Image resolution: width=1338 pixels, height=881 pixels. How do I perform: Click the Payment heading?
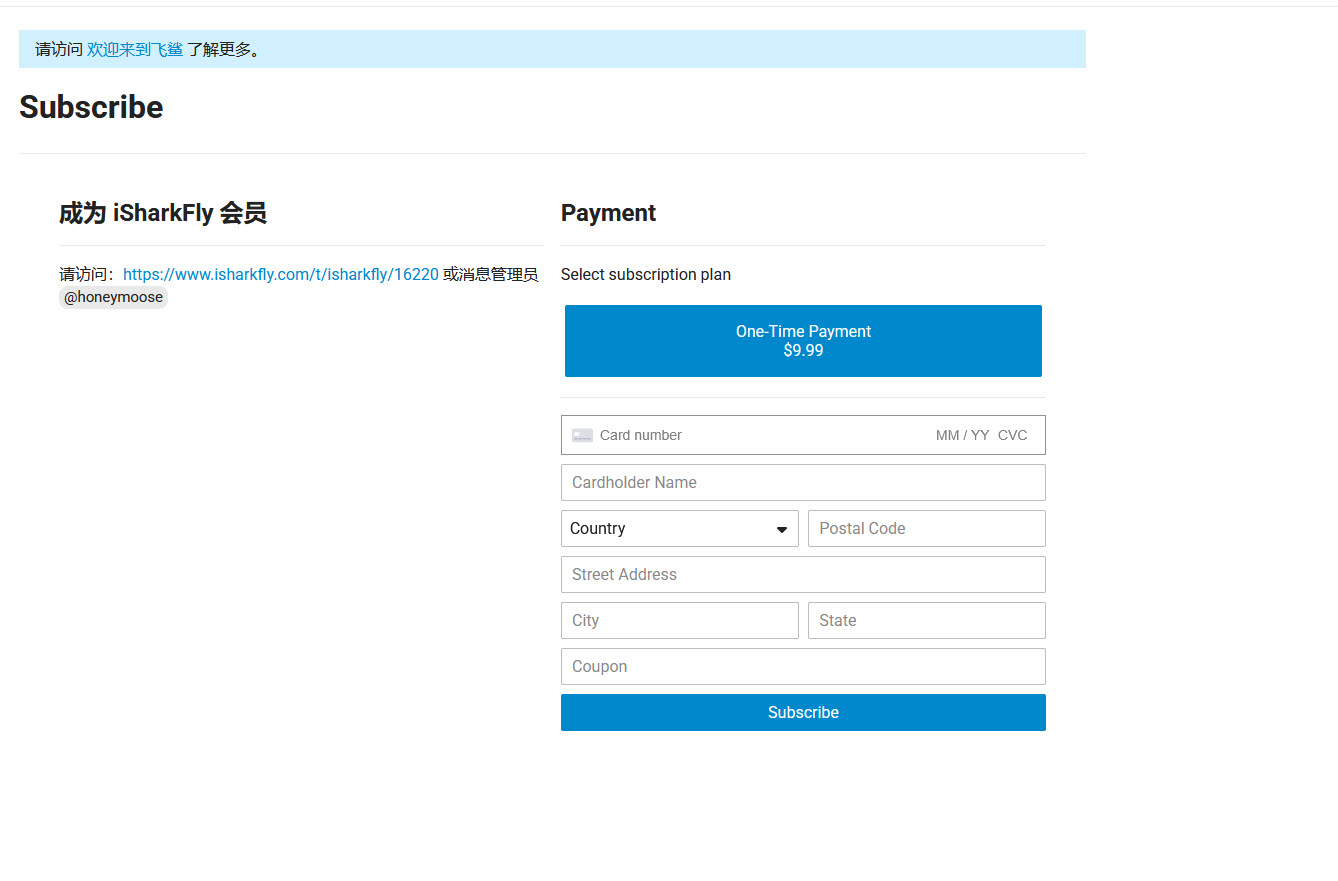(608, 213)
